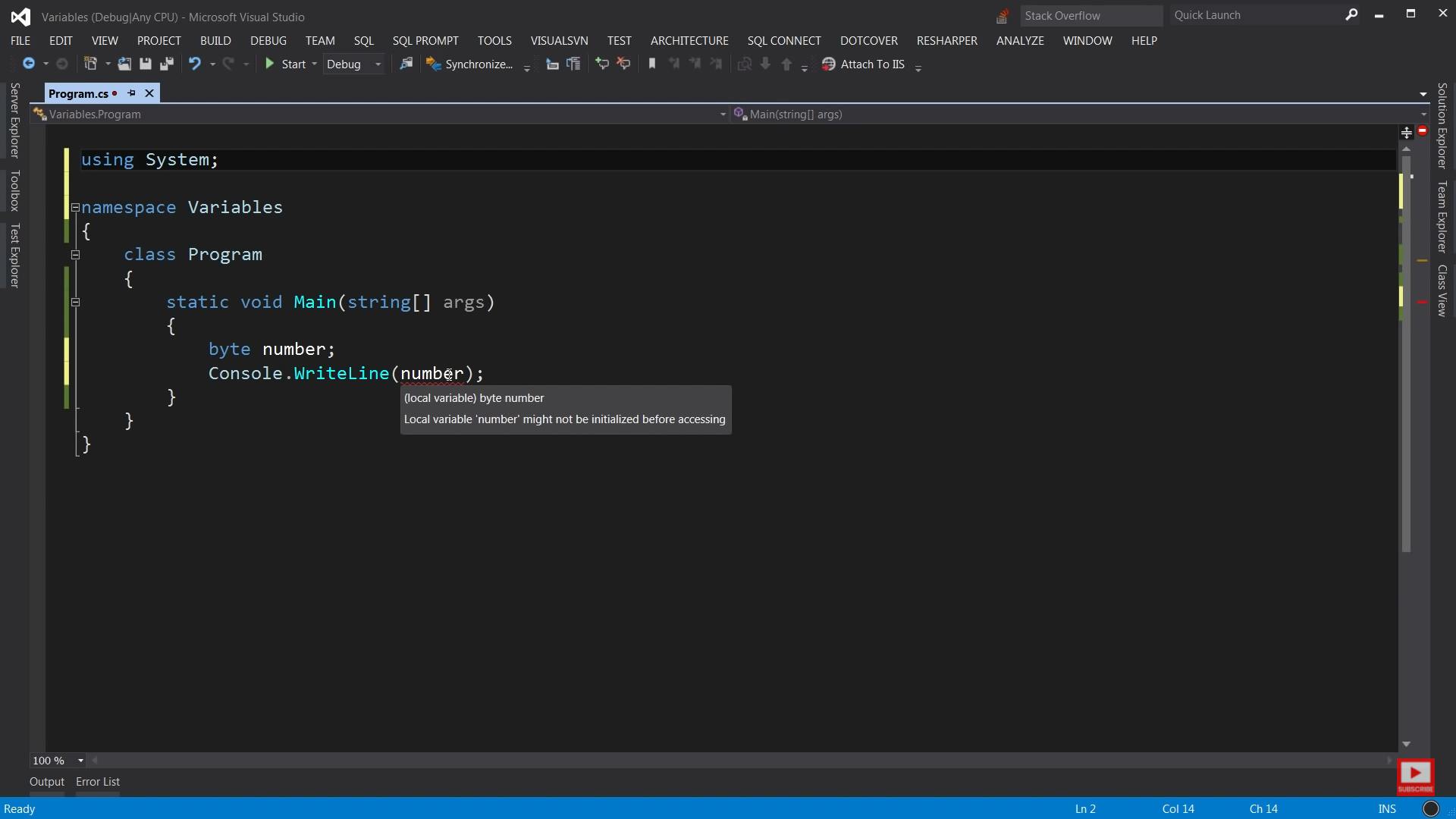Collapse the class Program block

[x=75, y=255]
